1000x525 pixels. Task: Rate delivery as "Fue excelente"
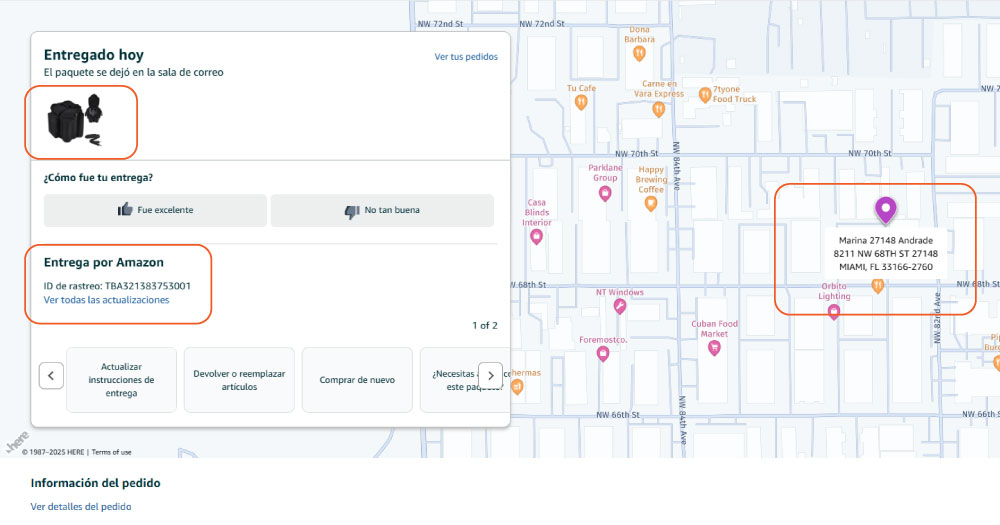[155, 210]
